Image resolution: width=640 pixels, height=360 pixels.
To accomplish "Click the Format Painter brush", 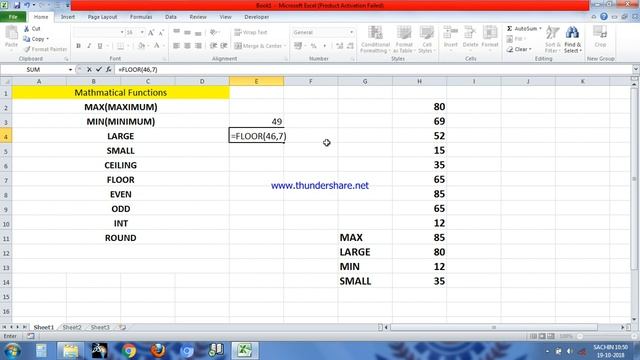I will pyautogui.click(x=27, y=49).
